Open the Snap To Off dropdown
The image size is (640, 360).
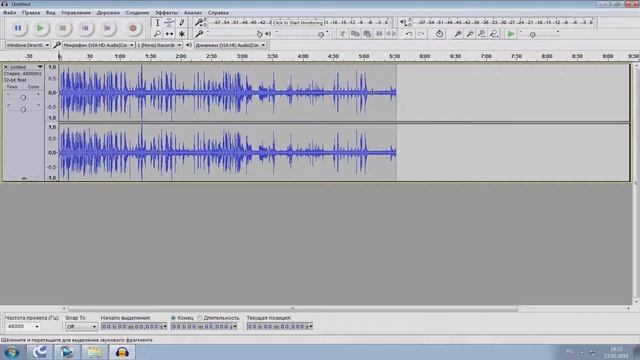(x=81, y=327)
